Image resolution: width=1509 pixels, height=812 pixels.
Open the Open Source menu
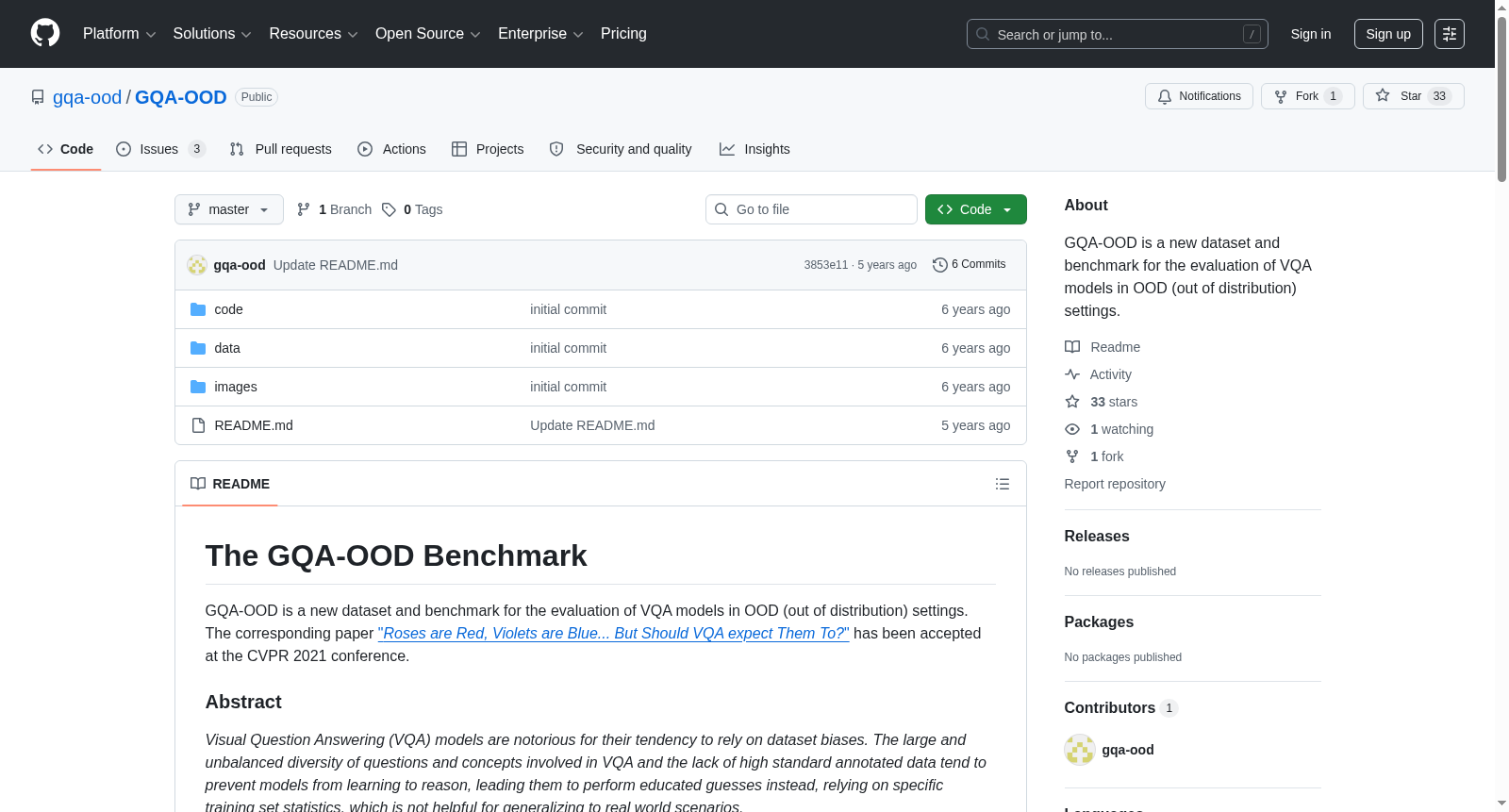click(427, 34)
